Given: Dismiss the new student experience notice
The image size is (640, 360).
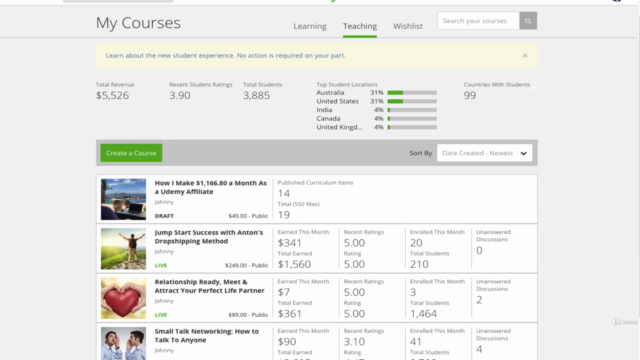Looking at the screenshot, I should pyautogui.click(x=525, y=56).
